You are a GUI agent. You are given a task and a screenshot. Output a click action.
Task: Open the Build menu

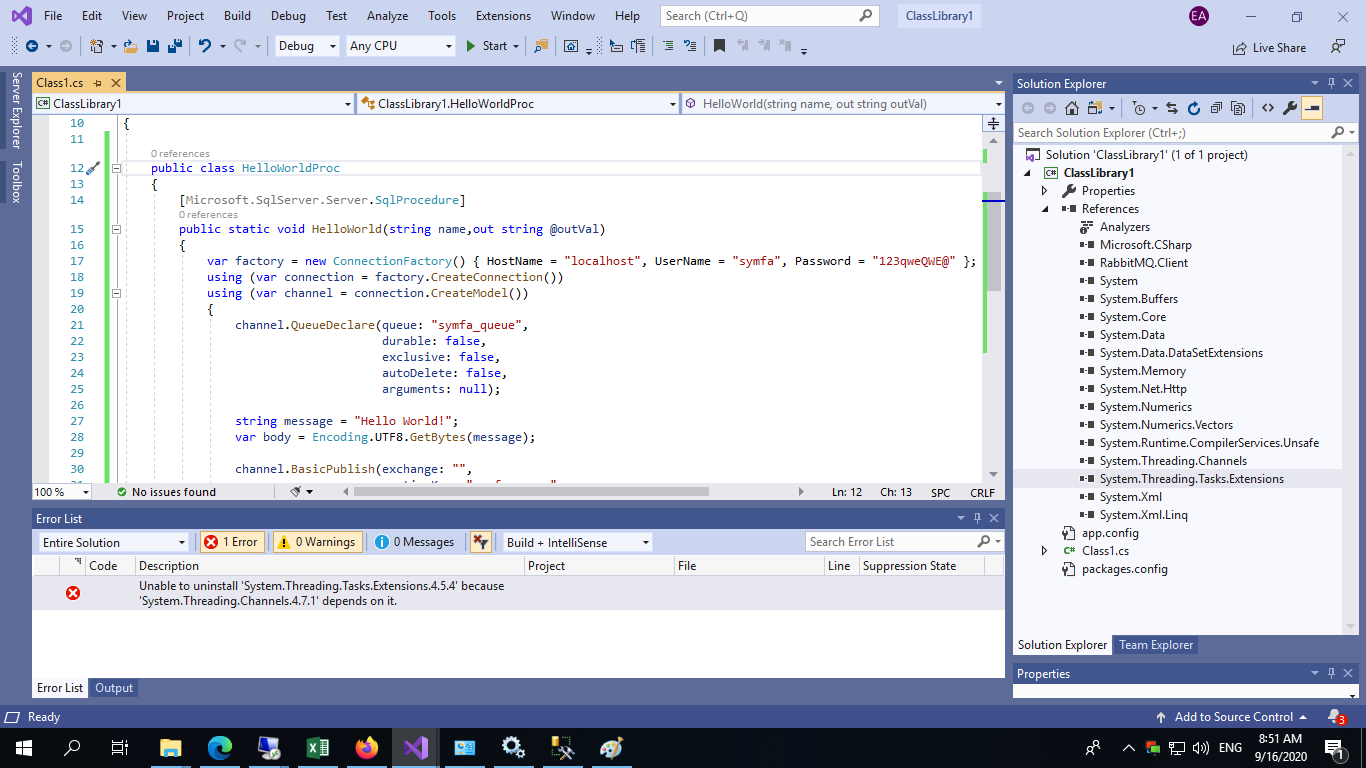click(237, 16)
